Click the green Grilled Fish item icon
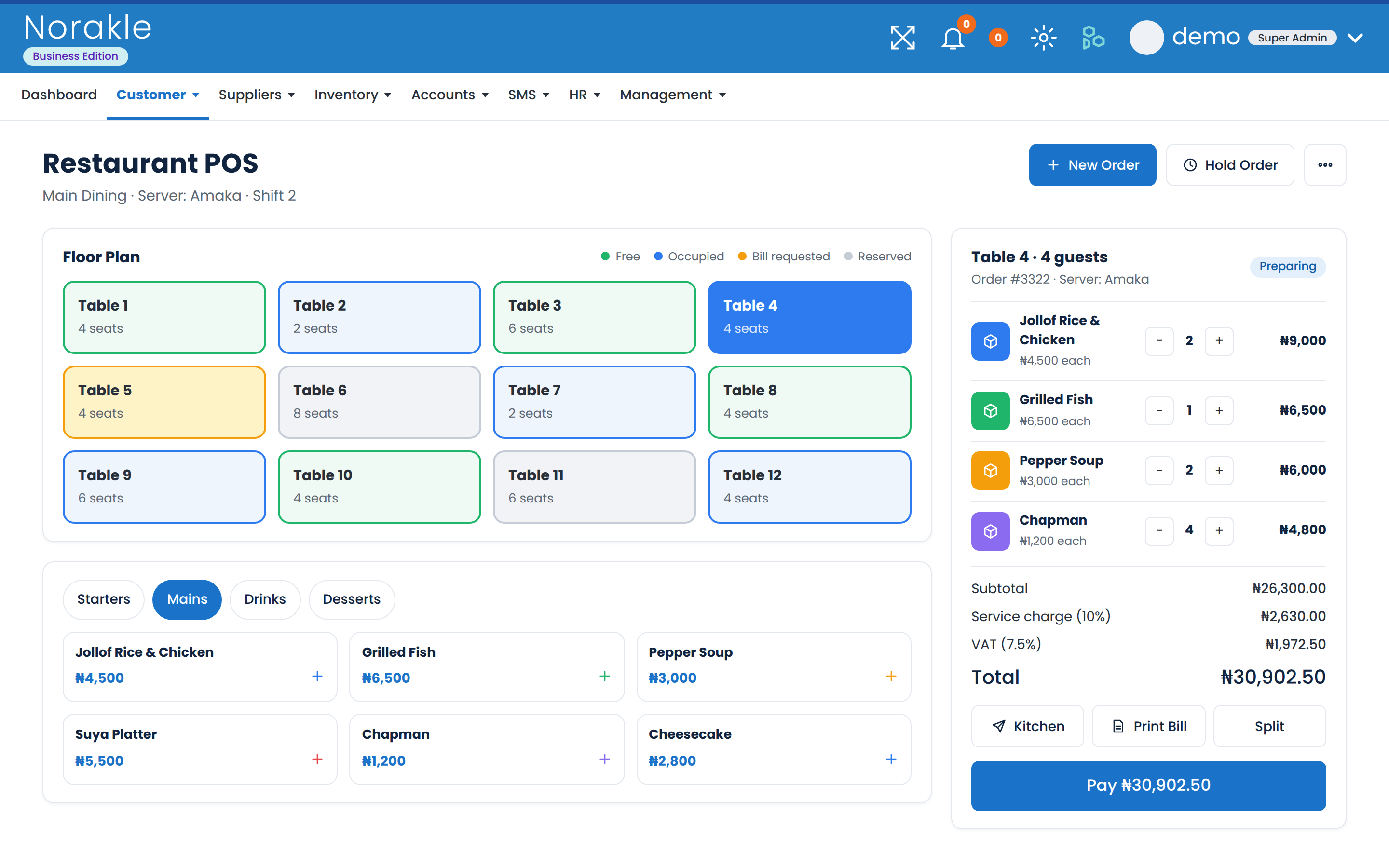1389x868 pixels. [990, 410]
